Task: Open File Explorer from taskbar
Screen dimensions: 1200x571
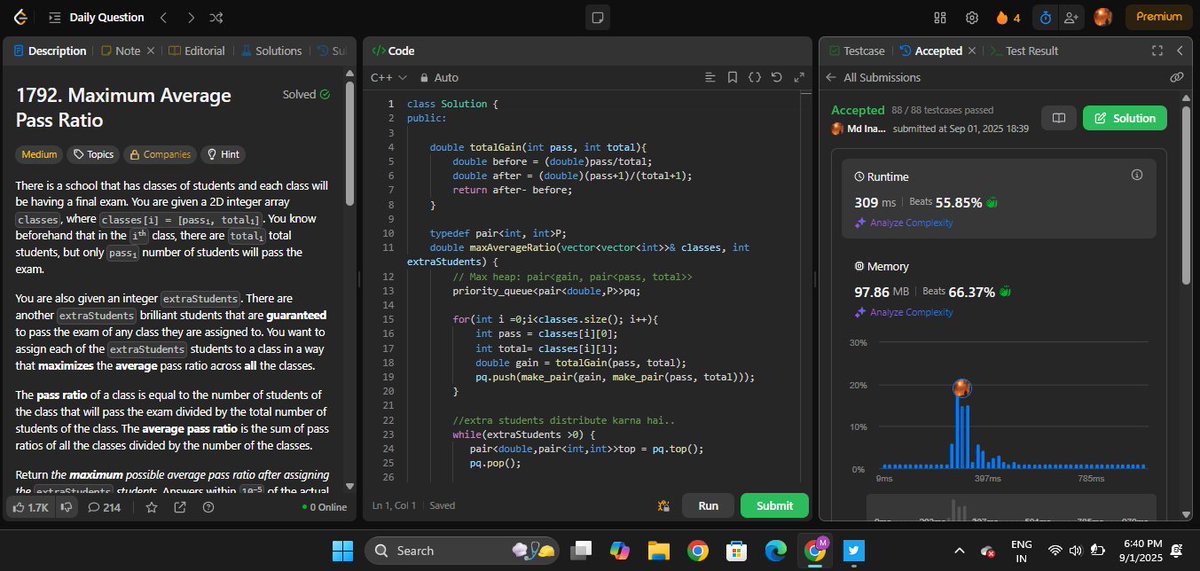Action: tap(657, 550)
